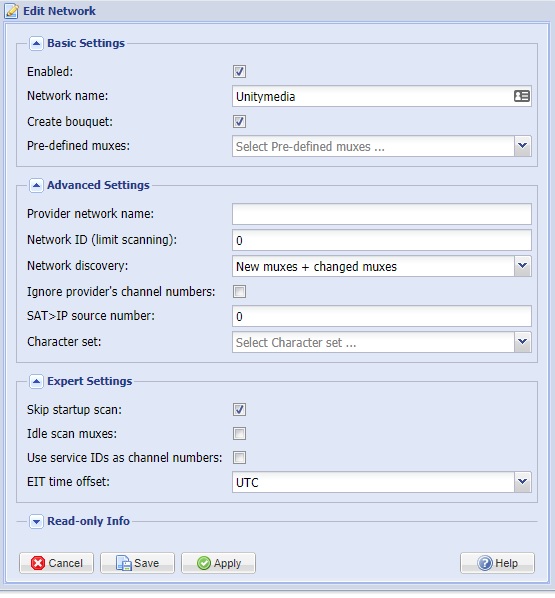This screenshot has width=555, height=598.
Task: Click inside the Provider network name field
Action: [x=381, y=214]
